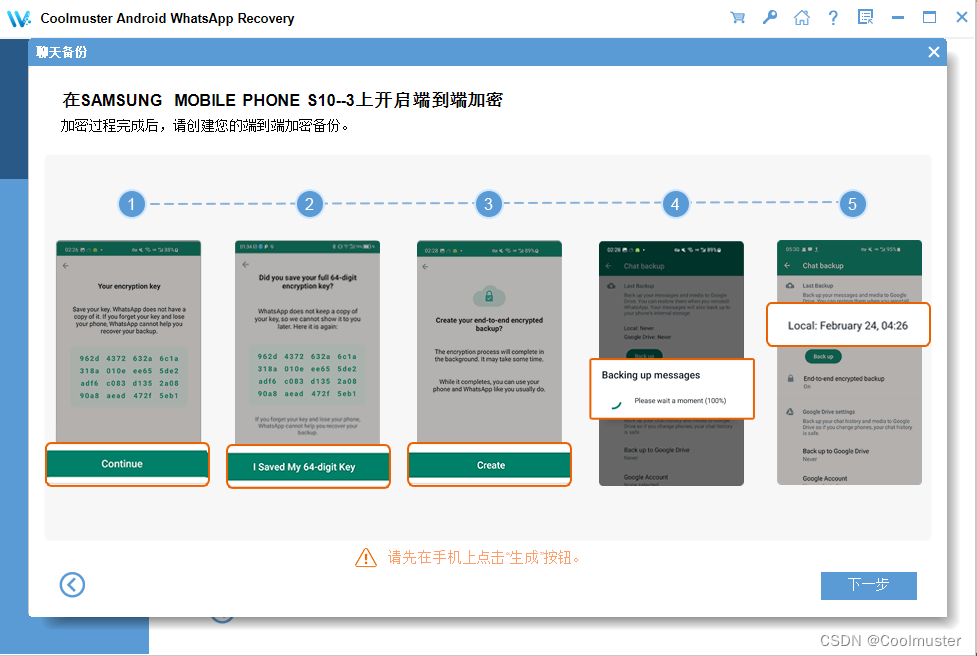977x656 pixels.
Task: Click the 聊天备份 dialog title
Action: coord(61,52)
